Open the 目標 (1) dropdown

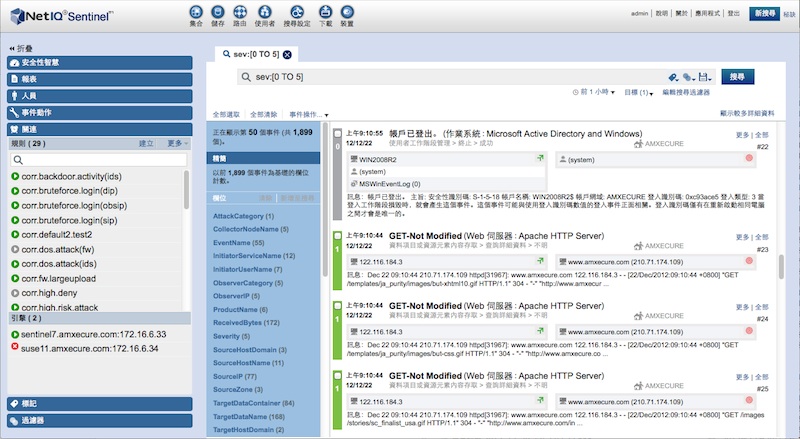pyautogui.click(x=638, y=92)
